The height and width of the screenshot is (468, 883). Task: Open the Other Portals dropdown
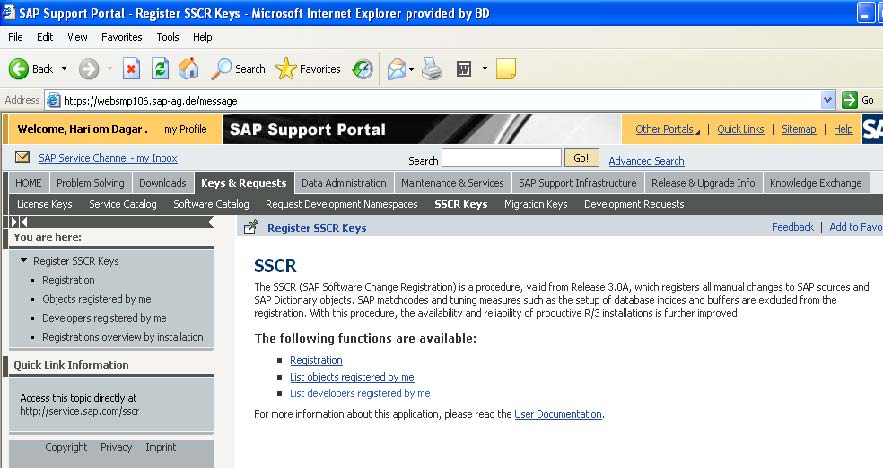[x=667, y=129]
